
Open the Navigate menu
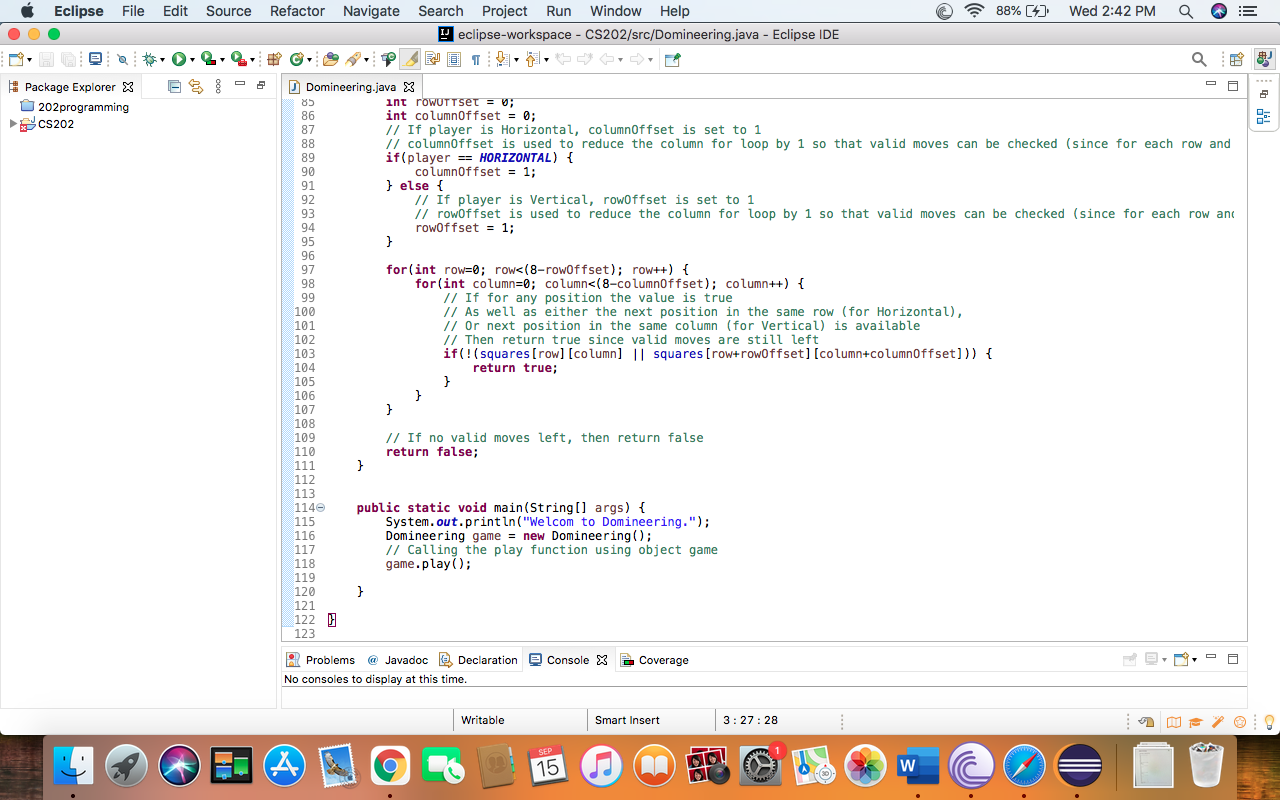371,11
